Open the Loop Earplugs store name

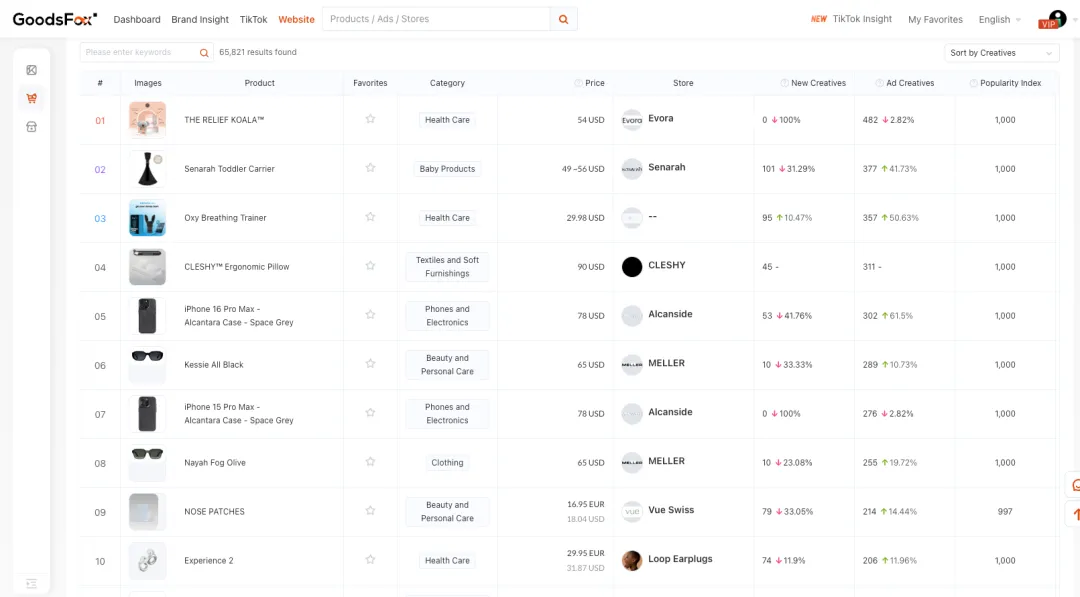pos(681,559)
